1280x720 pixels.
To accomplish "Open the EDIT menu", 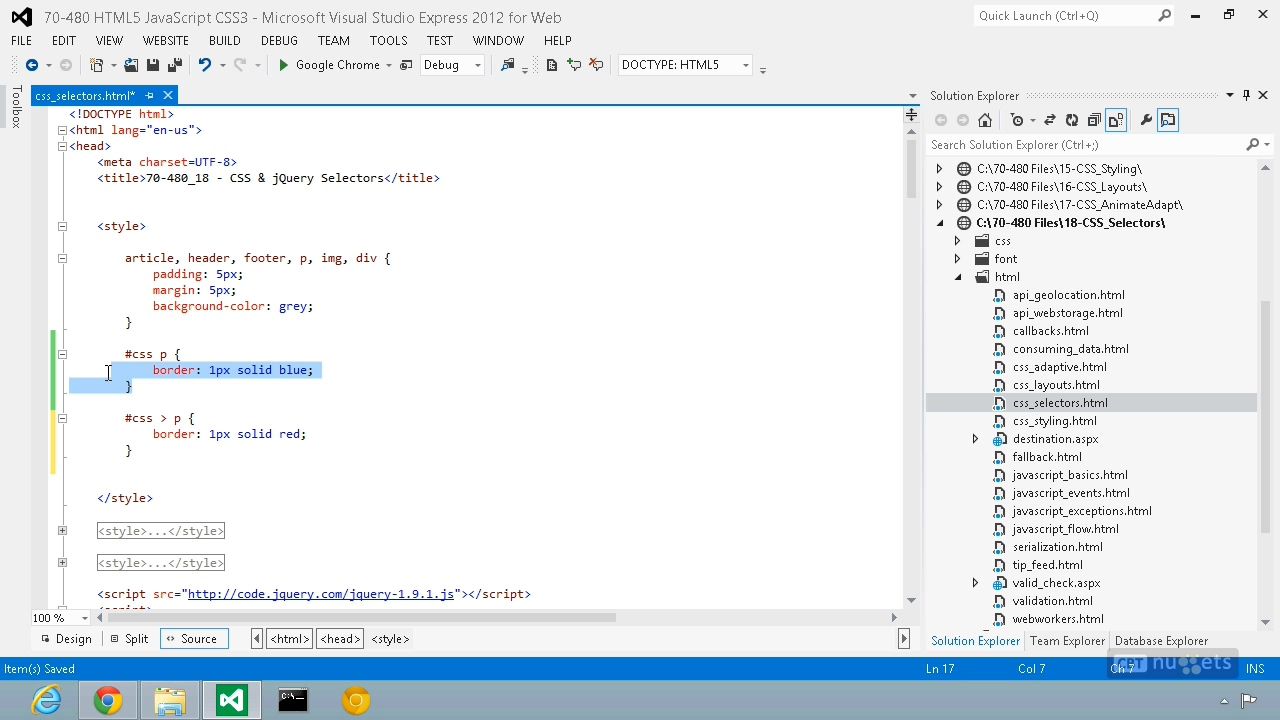I will click(64, 41).
